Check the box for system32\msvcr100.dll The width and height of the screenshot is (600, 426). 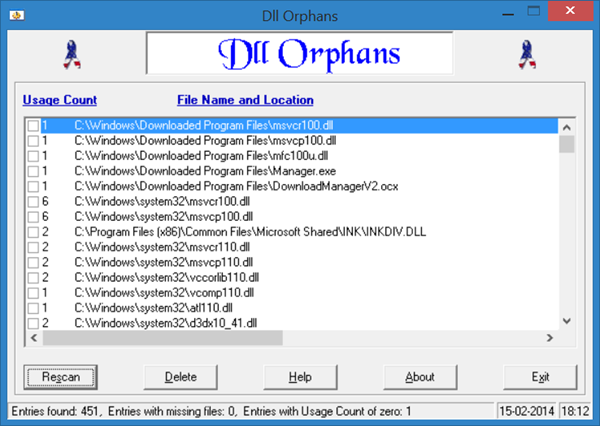coord(33,202)
